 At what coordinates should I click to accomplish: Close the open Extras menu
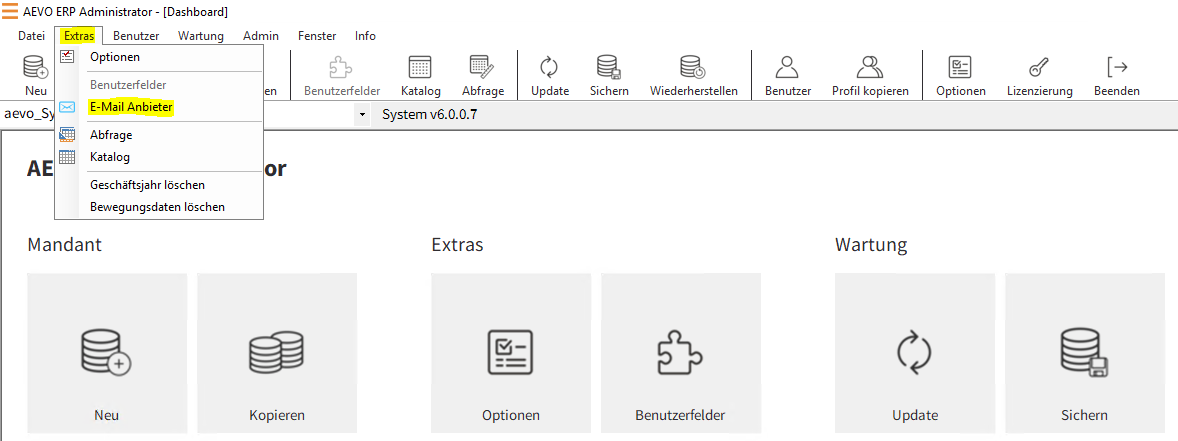point(79,35)
